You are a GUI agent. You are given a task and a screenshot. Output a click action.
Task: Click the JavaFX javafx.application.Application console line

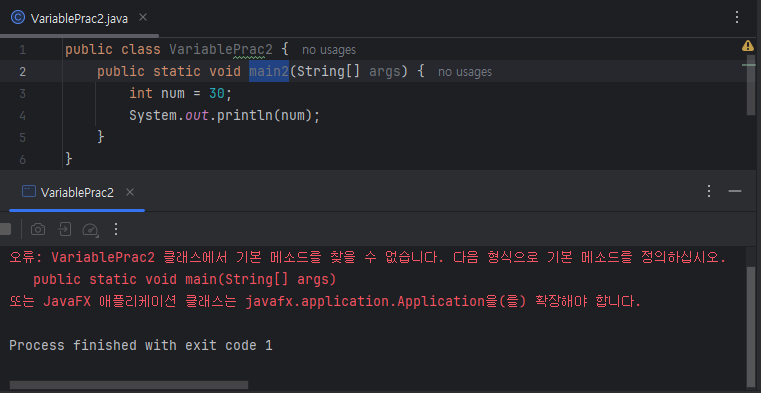tap(325, 302)
